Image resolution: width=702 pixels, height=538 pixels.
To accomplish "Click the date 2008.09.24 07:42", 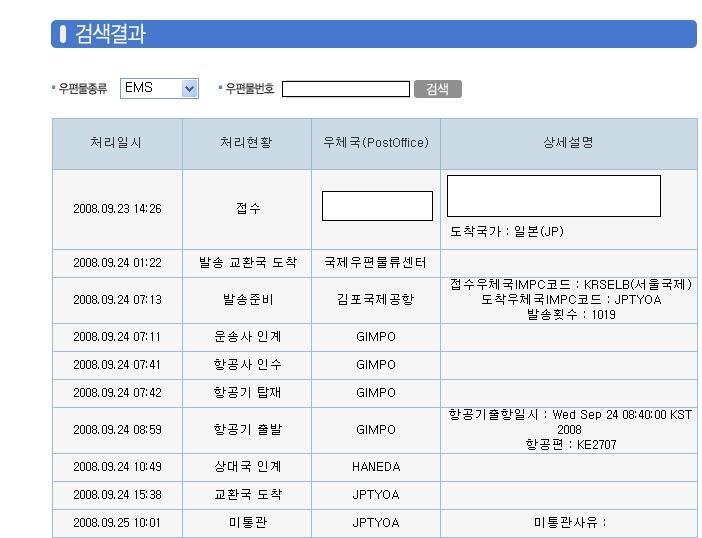I will [x=117, y=393].
